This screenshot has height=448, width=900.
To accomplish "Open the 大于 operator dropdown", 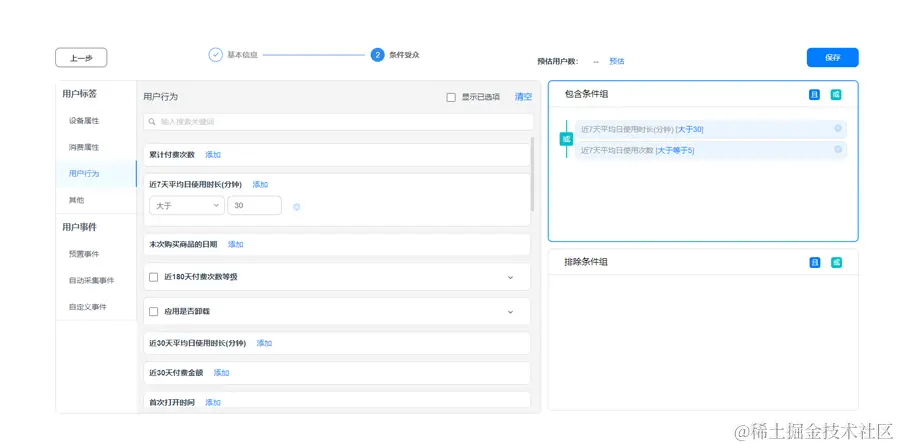I will coord(187,205).
